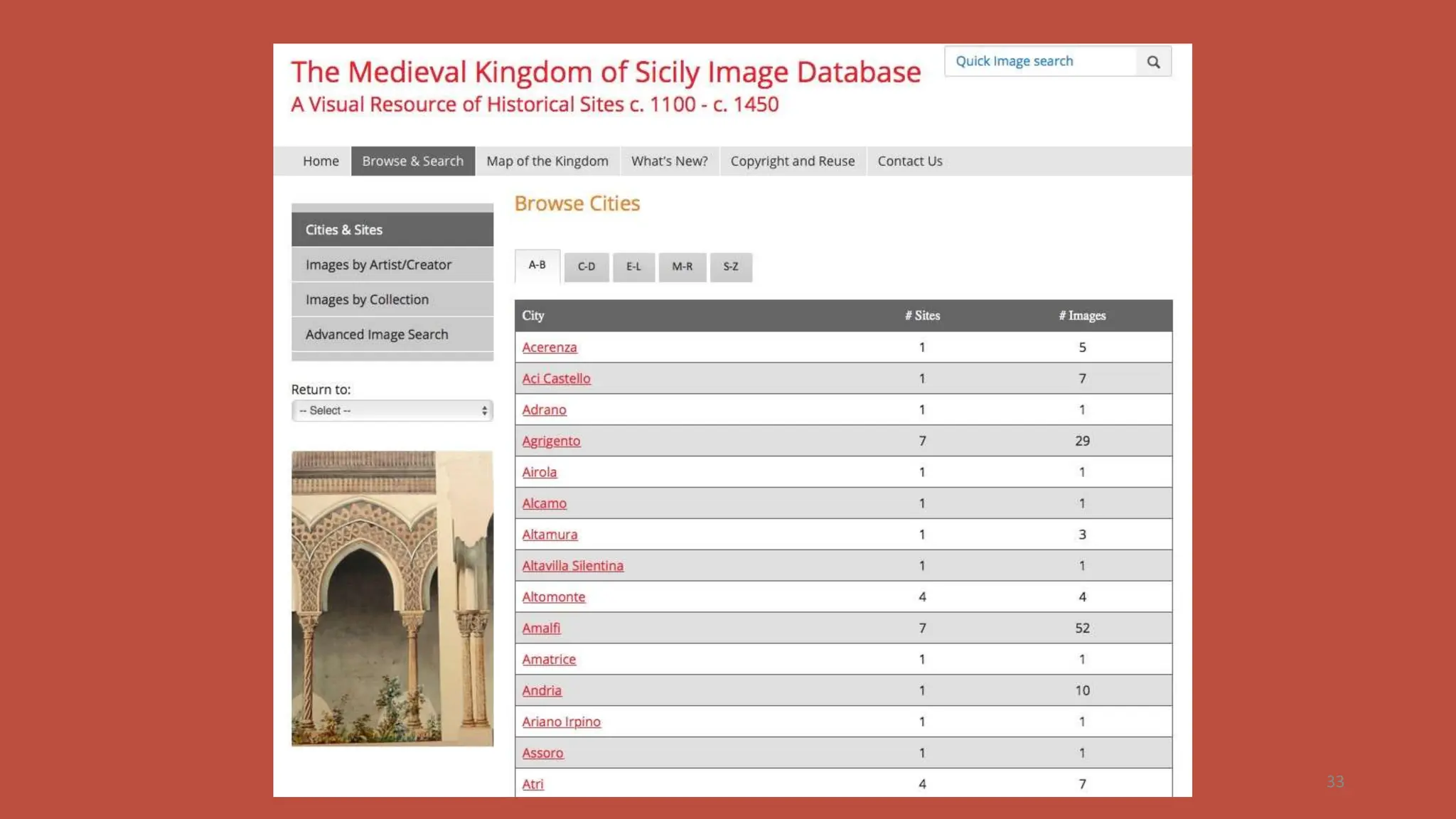
Task: Open Images by Collection sidebar item
Action: (367, 300)
